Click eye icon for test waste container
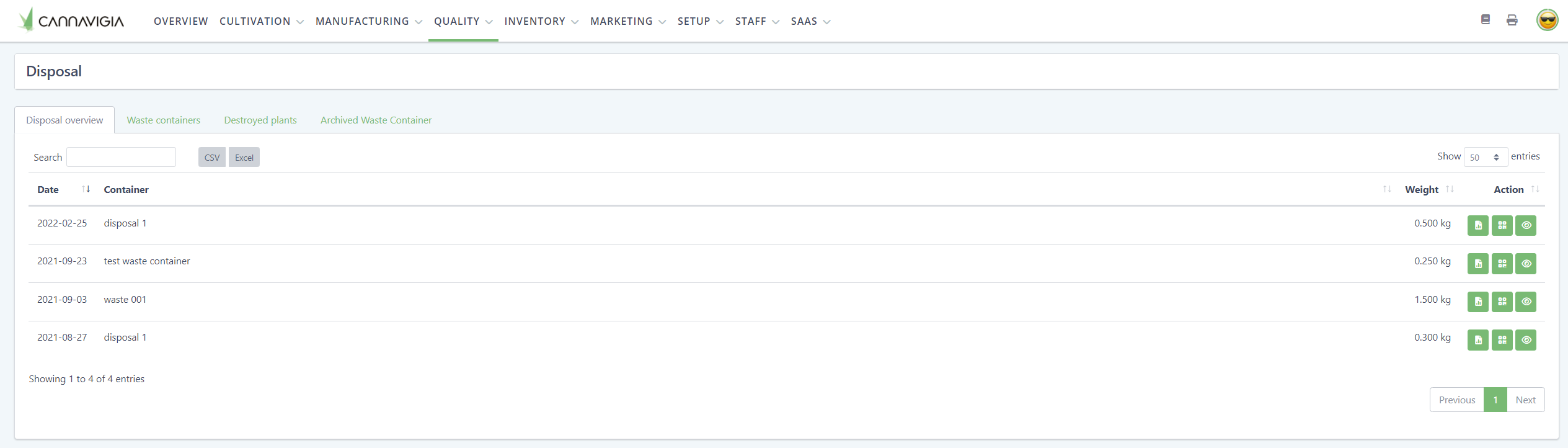 tap(1526, 264)
